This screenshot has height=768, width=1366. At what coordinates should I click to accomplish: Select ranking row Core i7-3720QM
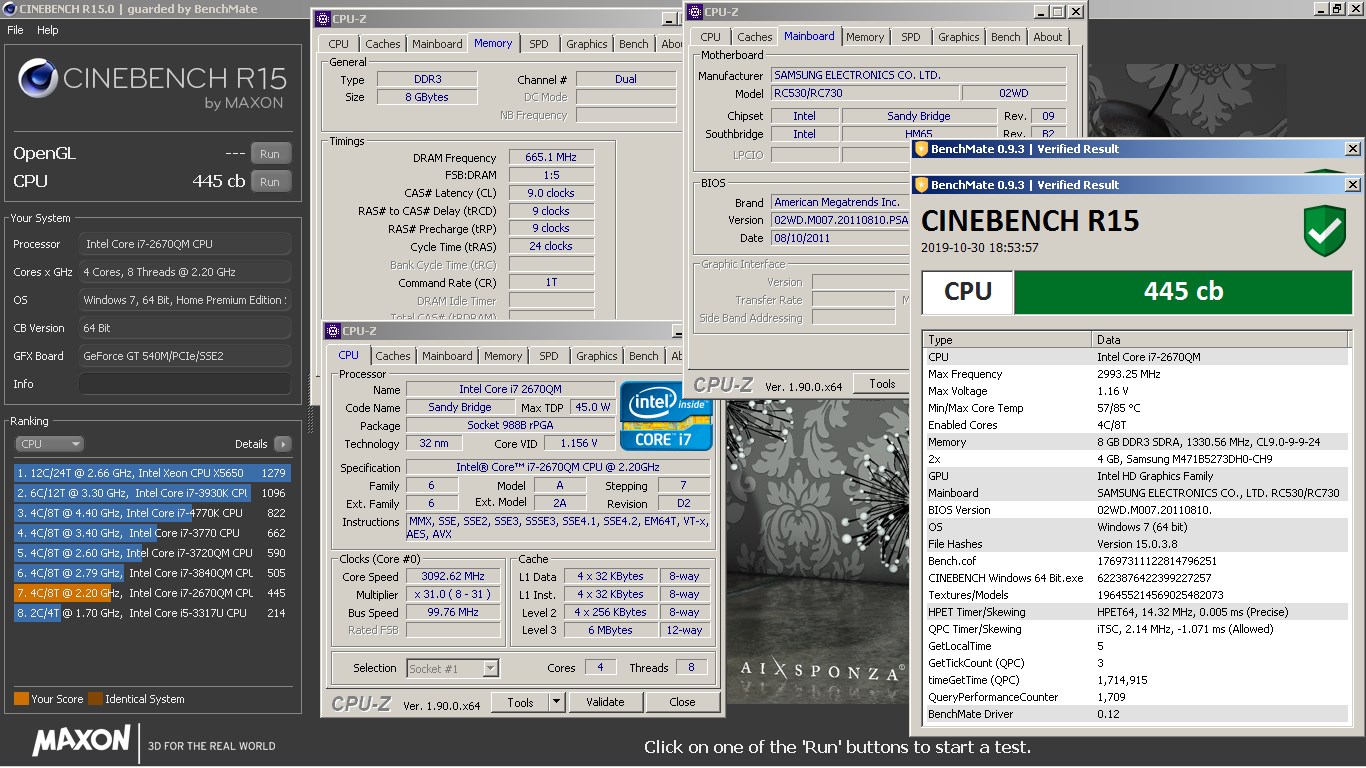(x=152, y=553)
